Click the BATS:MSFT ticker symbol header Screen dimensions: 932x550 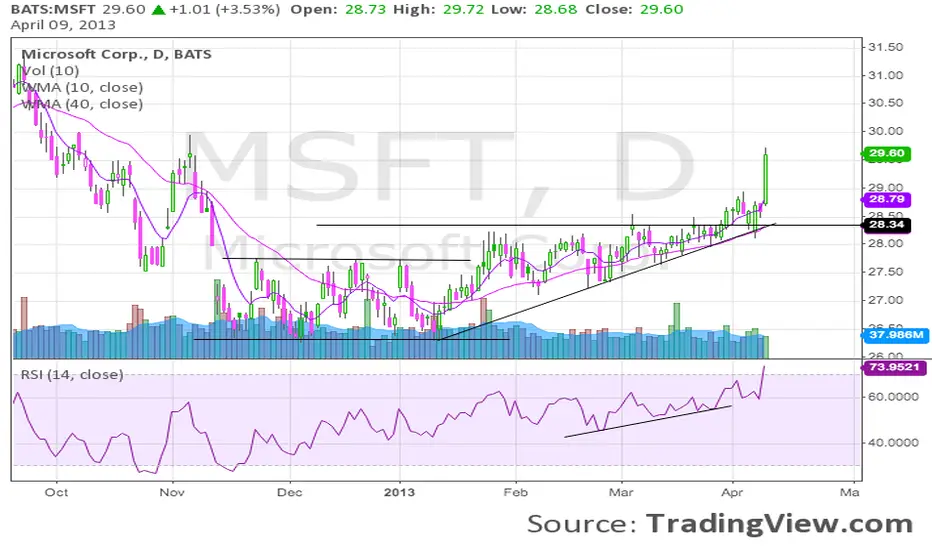click(53, 10)
